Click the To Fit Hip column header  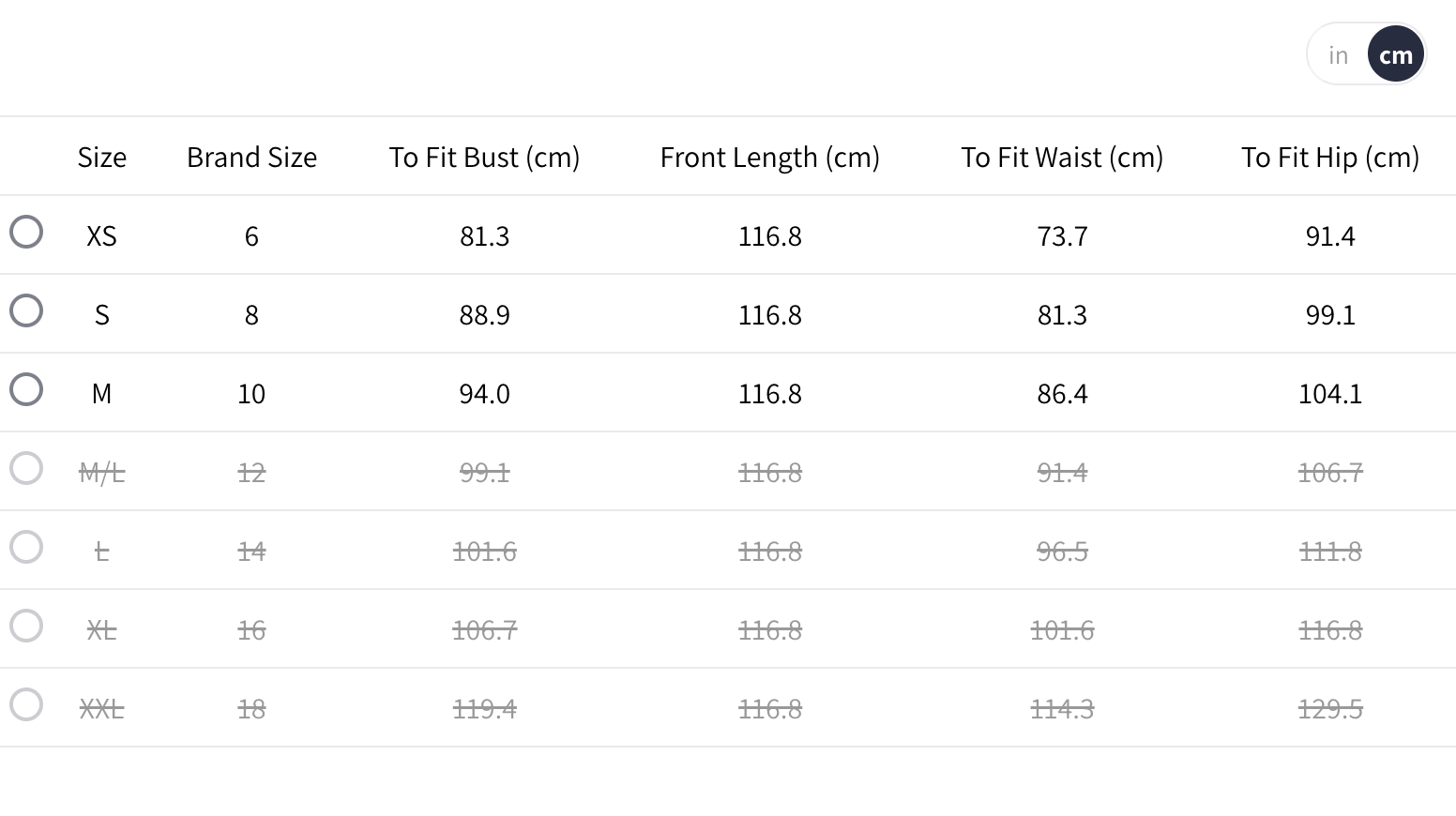(x=1329, y=158)
